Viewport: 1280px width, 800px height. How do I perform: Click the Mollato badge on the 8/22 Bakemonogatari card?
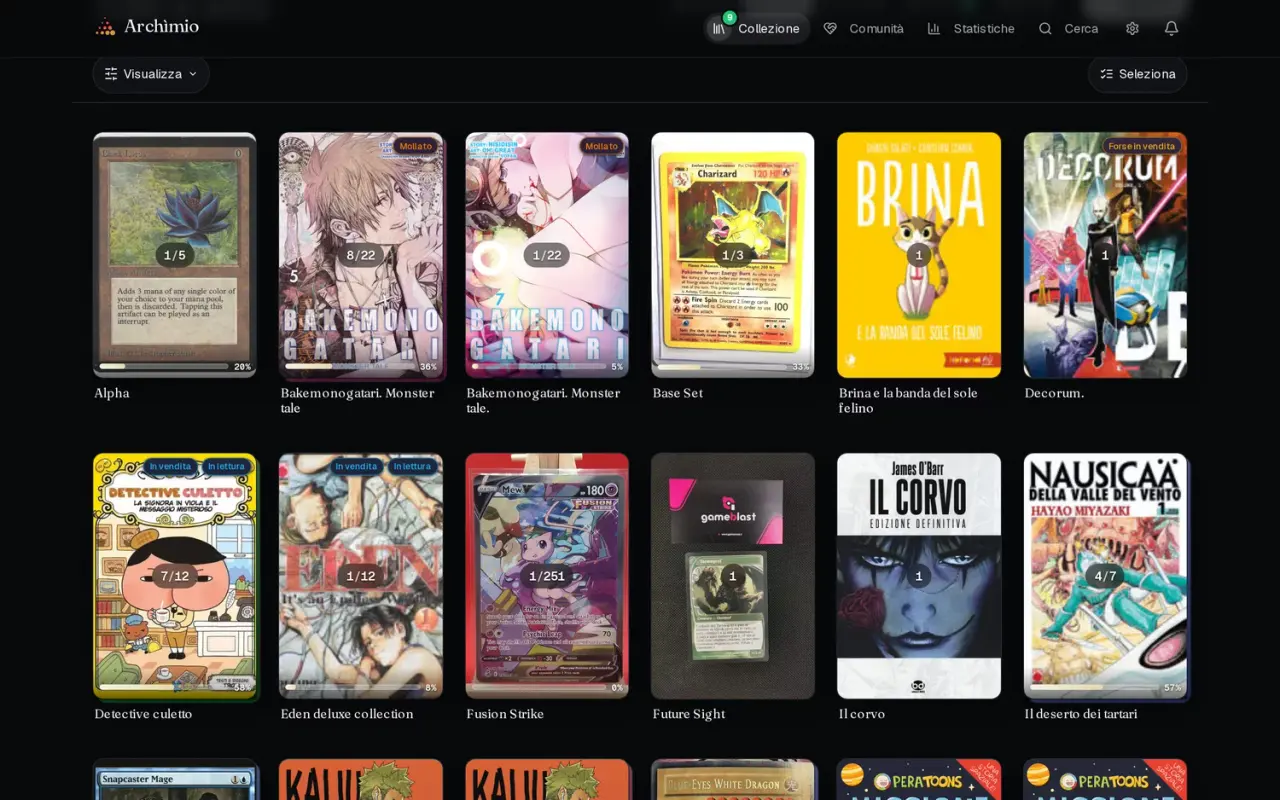(x=415, y=146)
